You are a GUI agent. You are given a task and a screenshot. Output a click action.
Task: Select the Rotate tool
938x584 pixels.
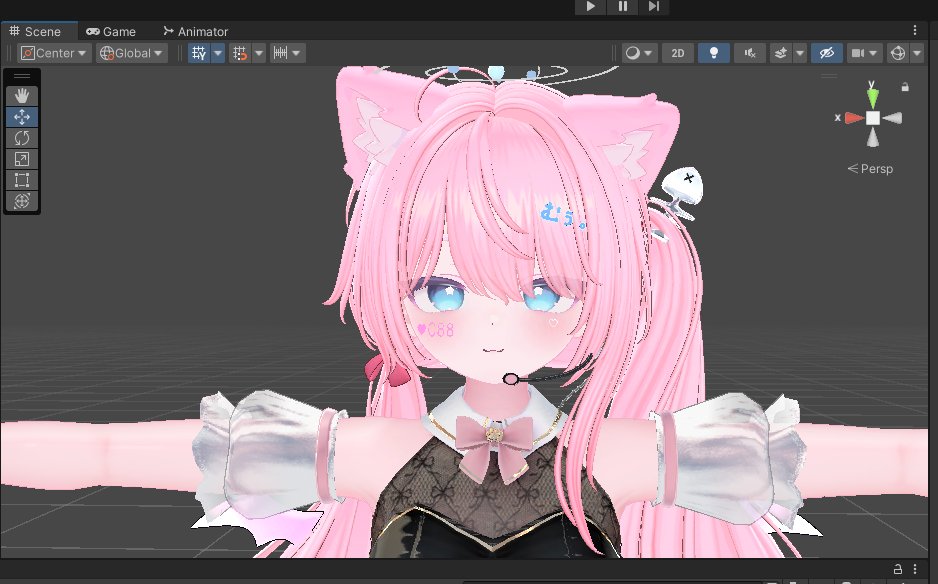tap(22, 138)
